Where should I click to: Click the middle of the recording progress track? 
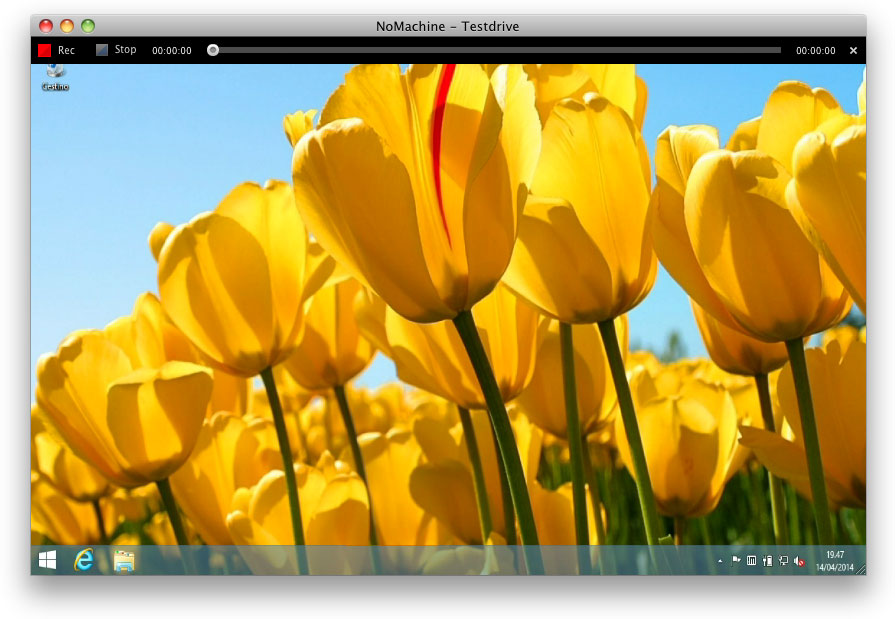click(497, 50)
